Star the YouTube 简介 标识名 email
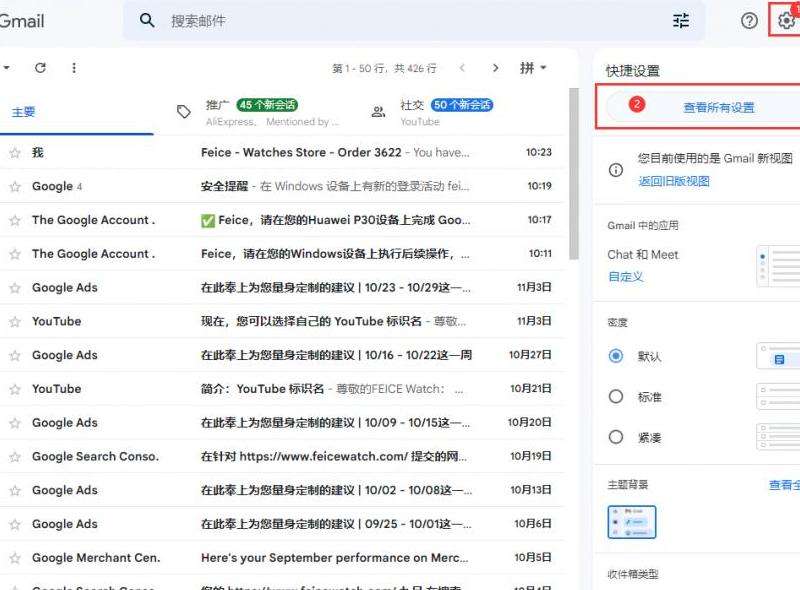 (15, 389)
